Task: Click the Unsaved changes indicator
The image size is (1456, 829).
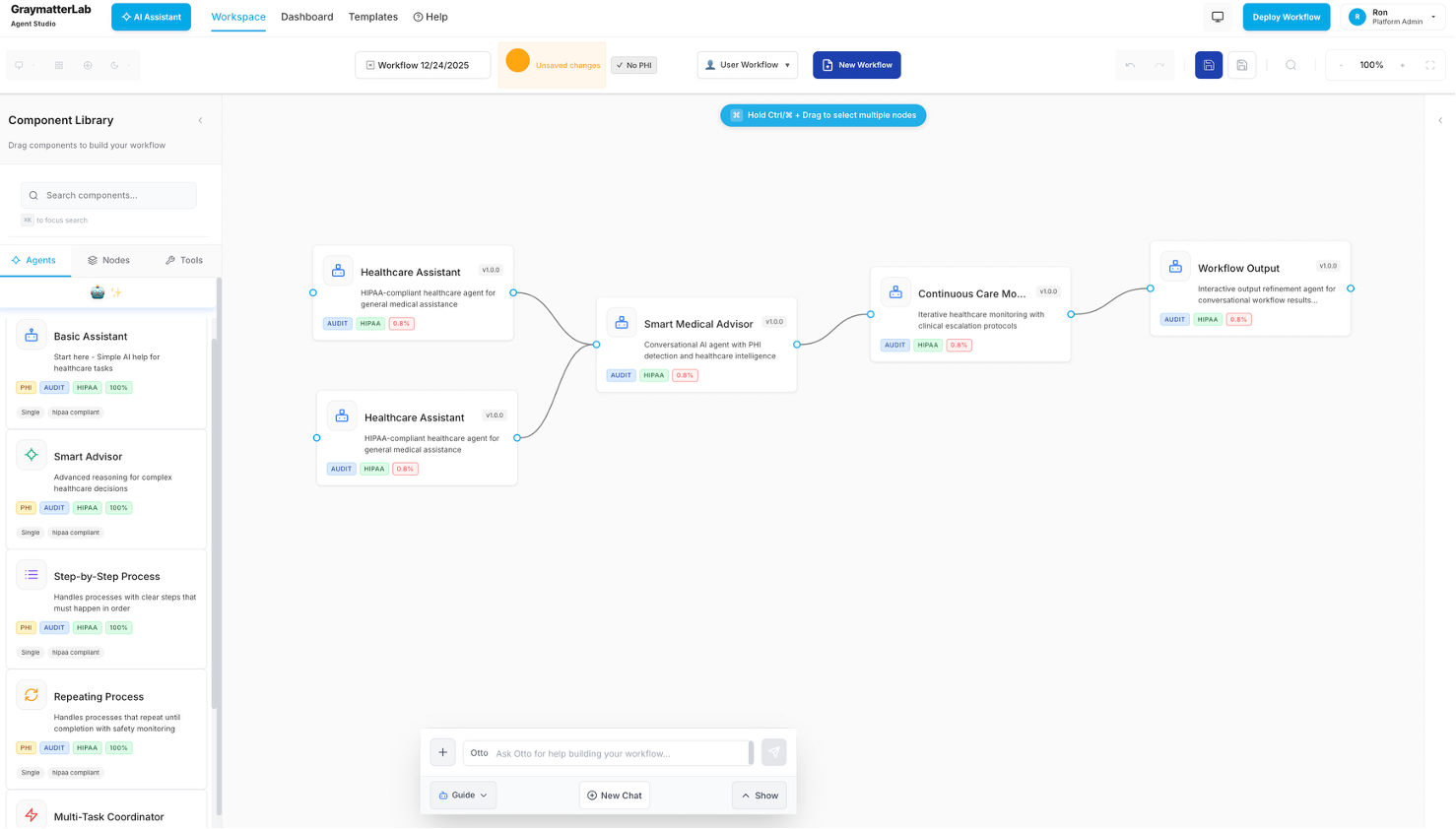Action: [554, 64]
